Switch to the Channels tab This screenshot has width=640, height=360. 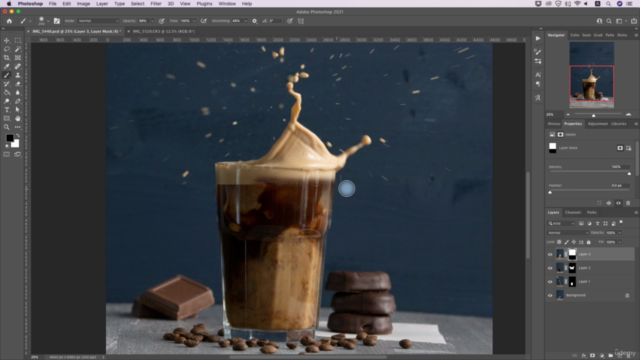coord(573,212)
